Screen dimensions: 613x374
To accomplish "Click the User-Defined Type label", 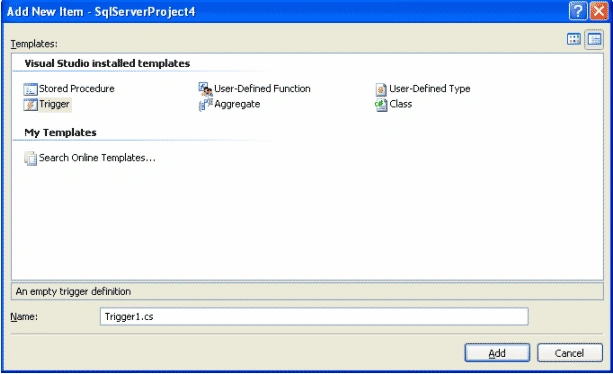I will coord(430,89).
